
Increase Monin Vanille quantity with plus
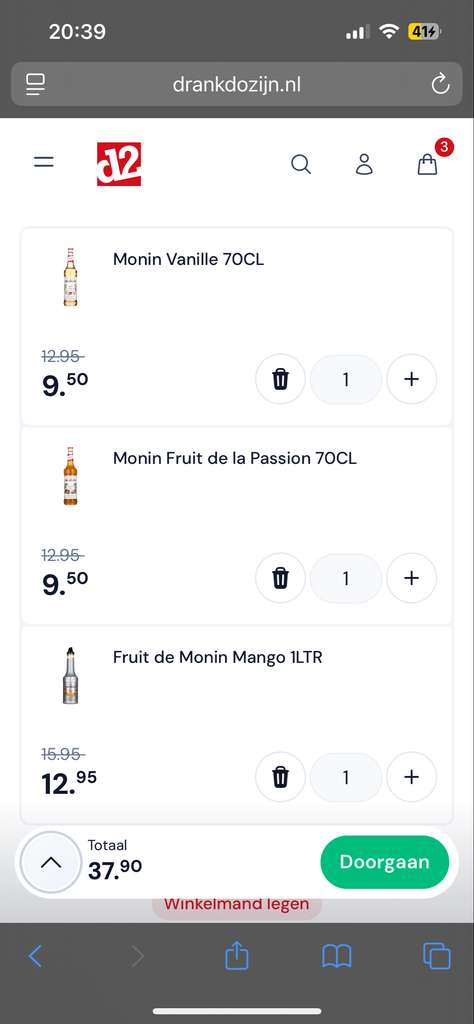coord(411,379)
